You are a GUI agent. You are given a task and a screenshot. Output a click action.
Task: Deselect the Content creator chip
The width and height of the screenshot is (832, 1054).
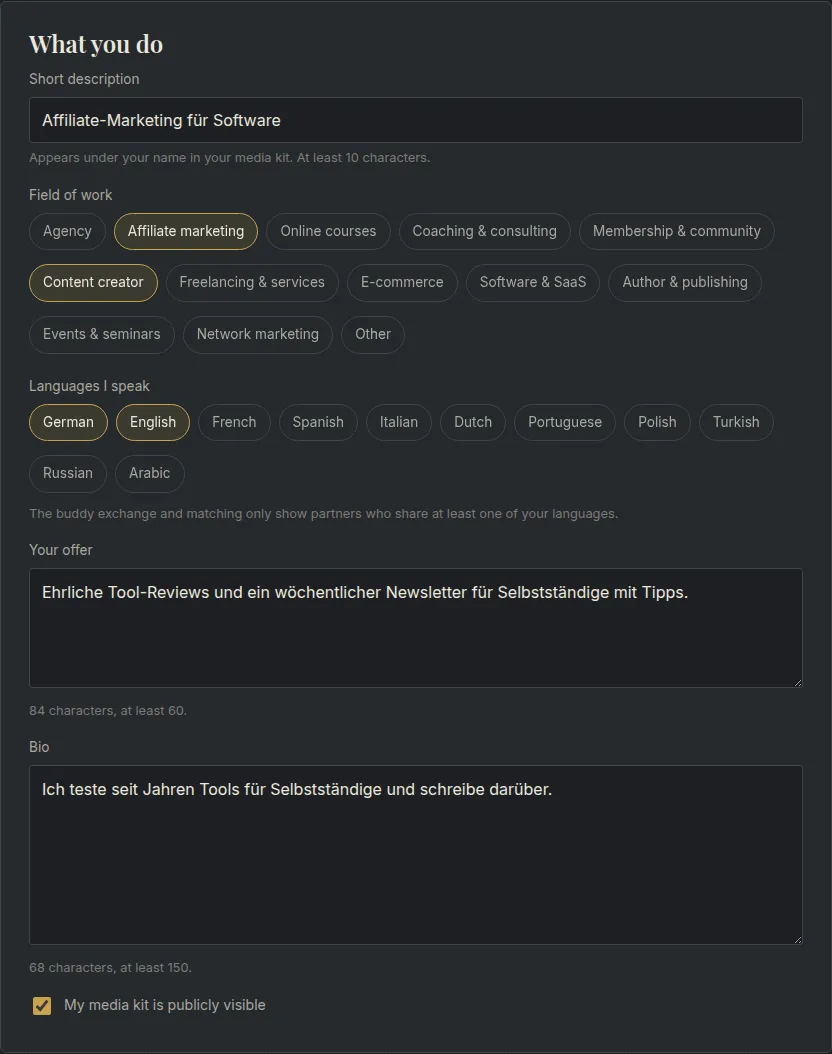pyautogui.click(x=93, y=282)
